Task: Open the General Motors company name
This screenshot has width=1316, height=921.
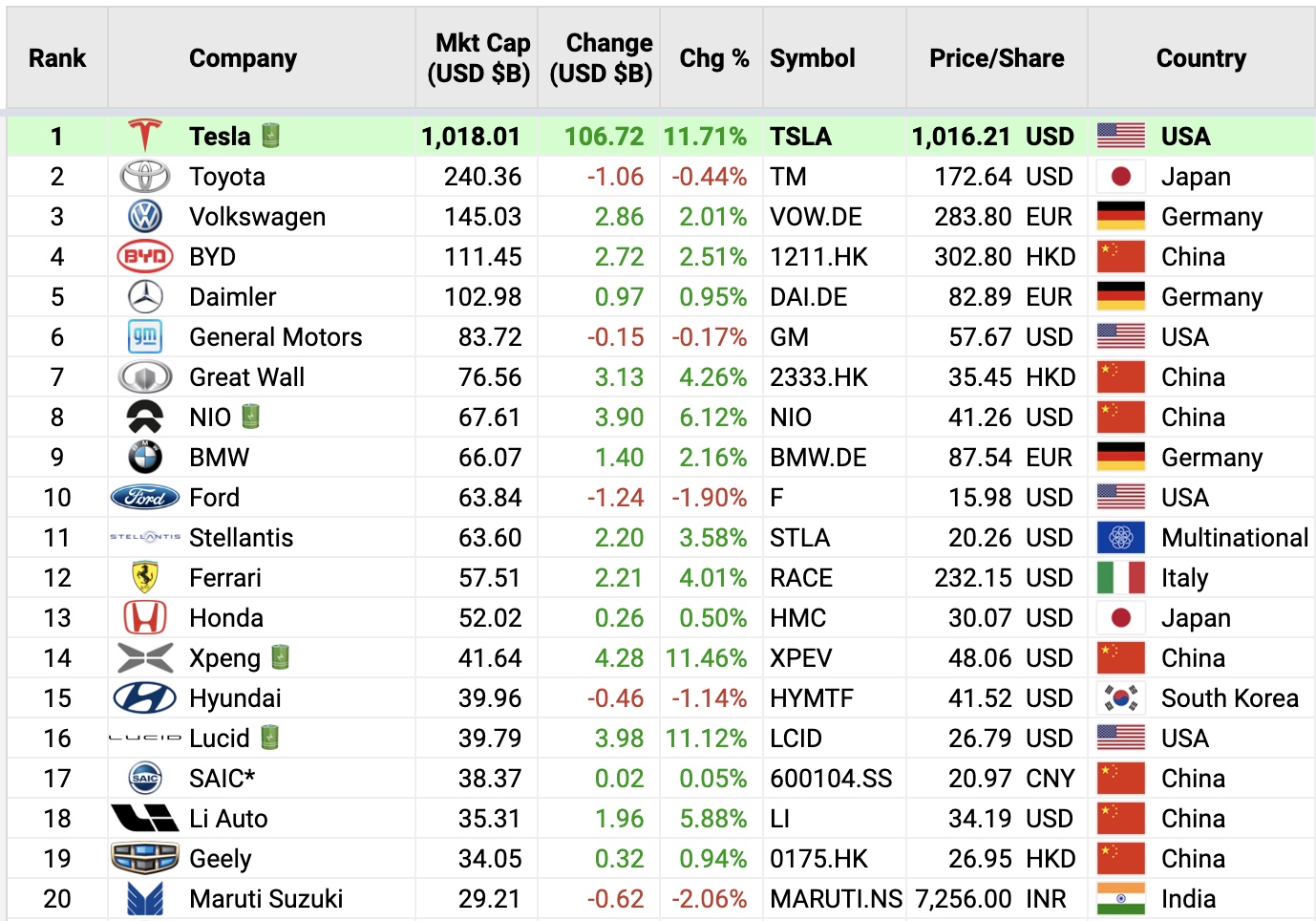Action: [275, 337]
